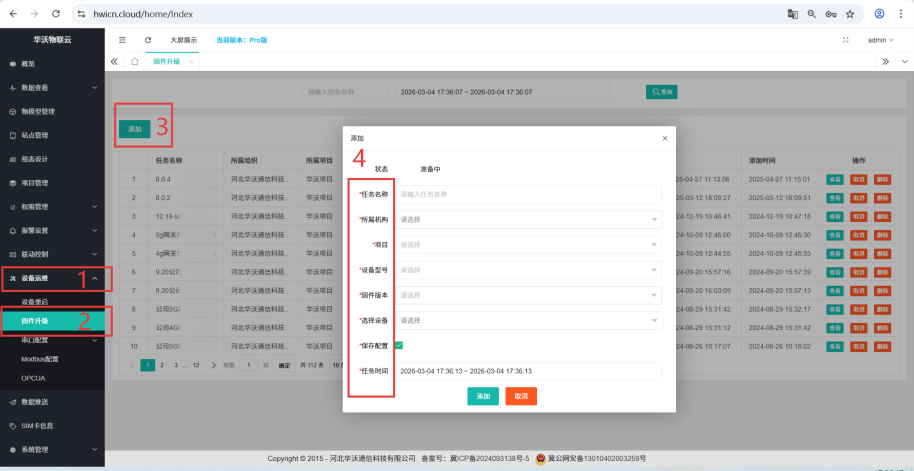Close the 固件升级 tab
914x471 pixels.
tap(191, 62)
